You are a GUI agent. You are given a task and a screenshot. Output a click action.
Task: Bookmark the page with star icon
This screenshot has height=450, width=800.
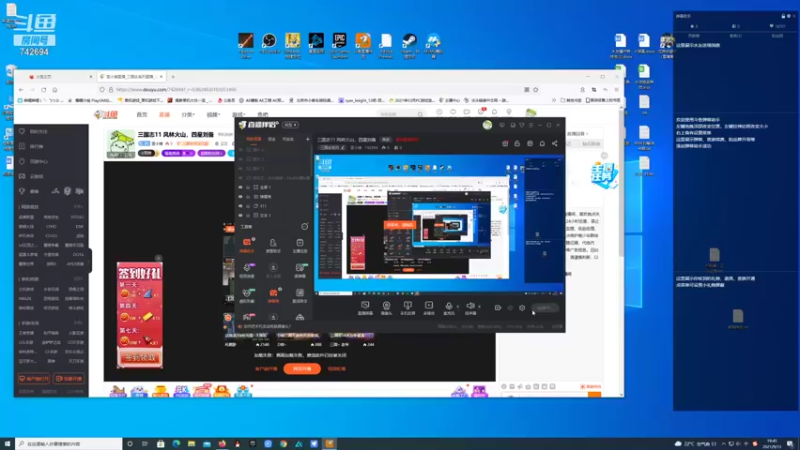pos(536,90)
